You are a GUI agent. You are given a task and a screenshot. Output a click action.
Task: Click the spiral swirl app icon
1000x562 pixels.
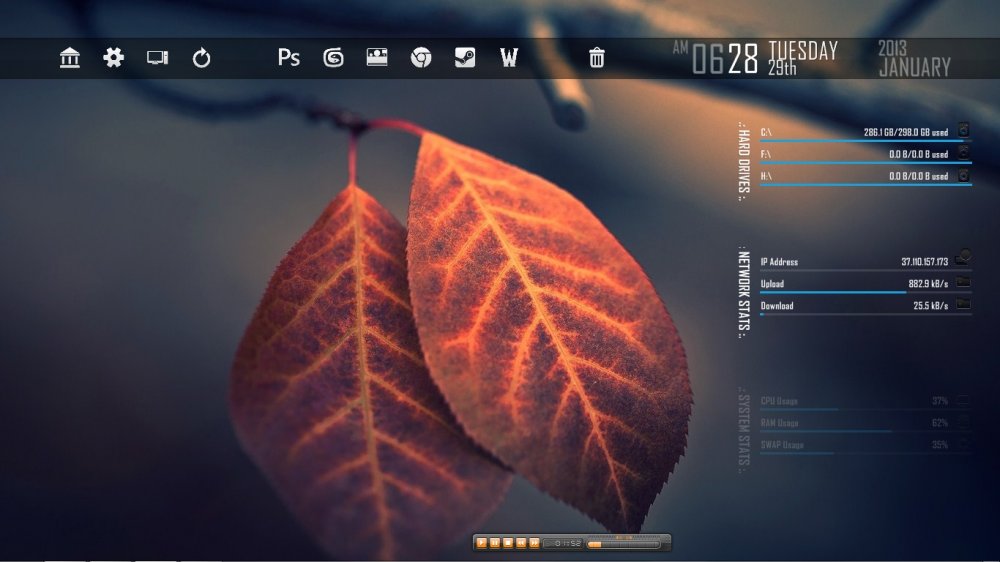tap(333, 58)
